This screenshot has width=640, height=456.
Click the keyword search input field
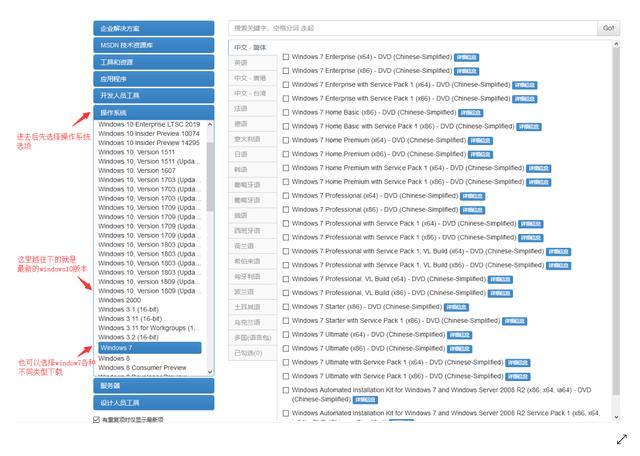(x=412, y=28)
